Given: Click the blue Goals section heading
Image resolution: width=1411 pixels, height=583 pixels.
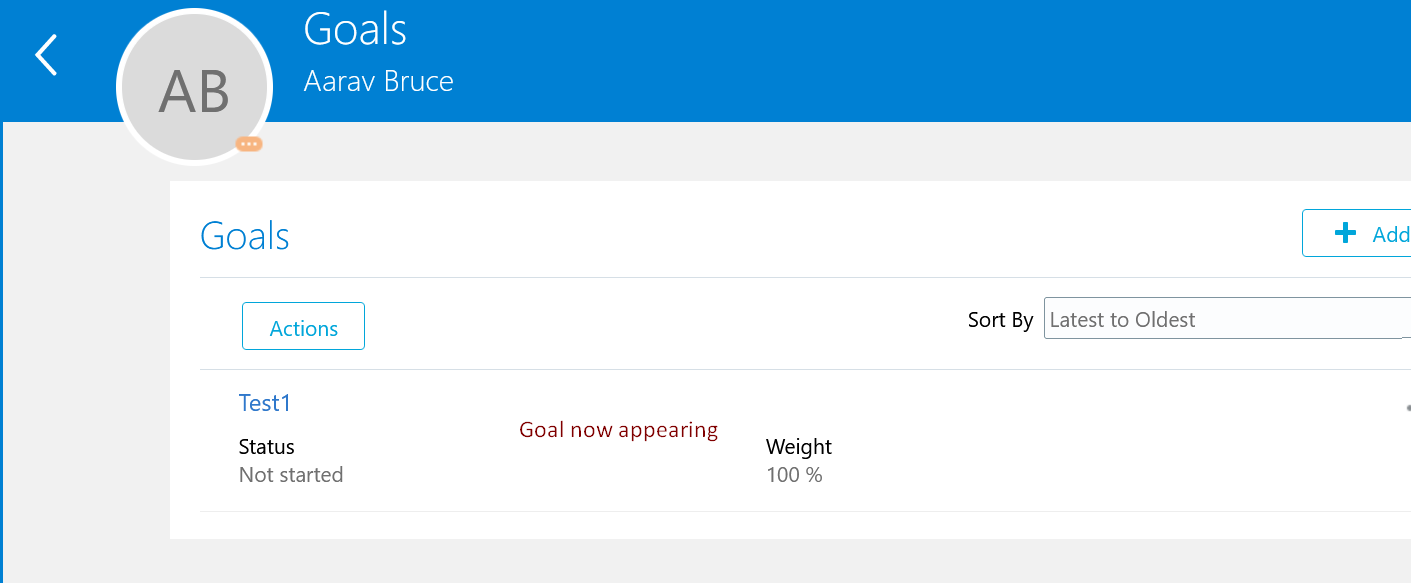Looking at the screenshot, I should 245,236.
